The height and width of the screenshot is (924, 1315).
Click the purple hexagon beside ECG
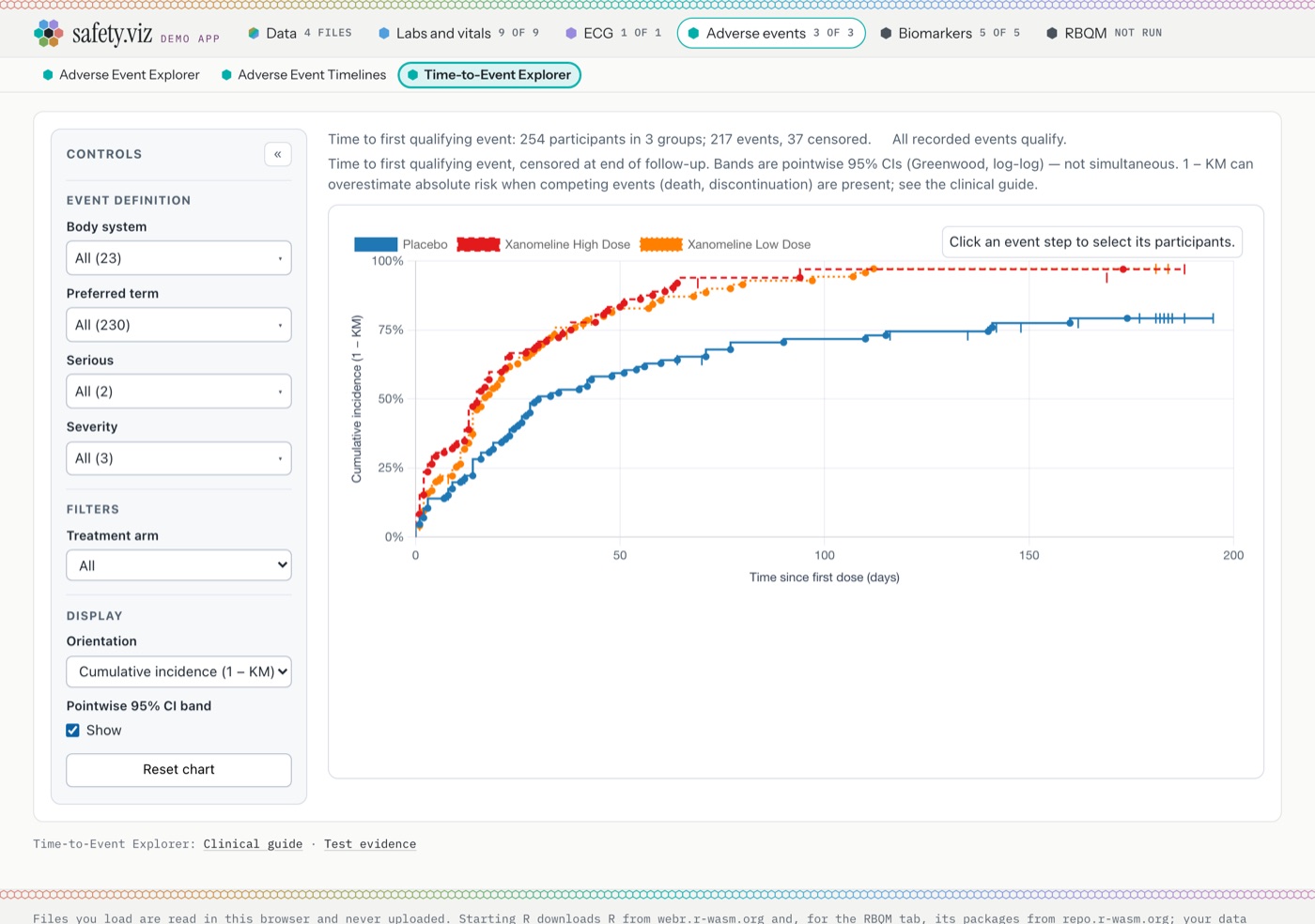[571, 33]
